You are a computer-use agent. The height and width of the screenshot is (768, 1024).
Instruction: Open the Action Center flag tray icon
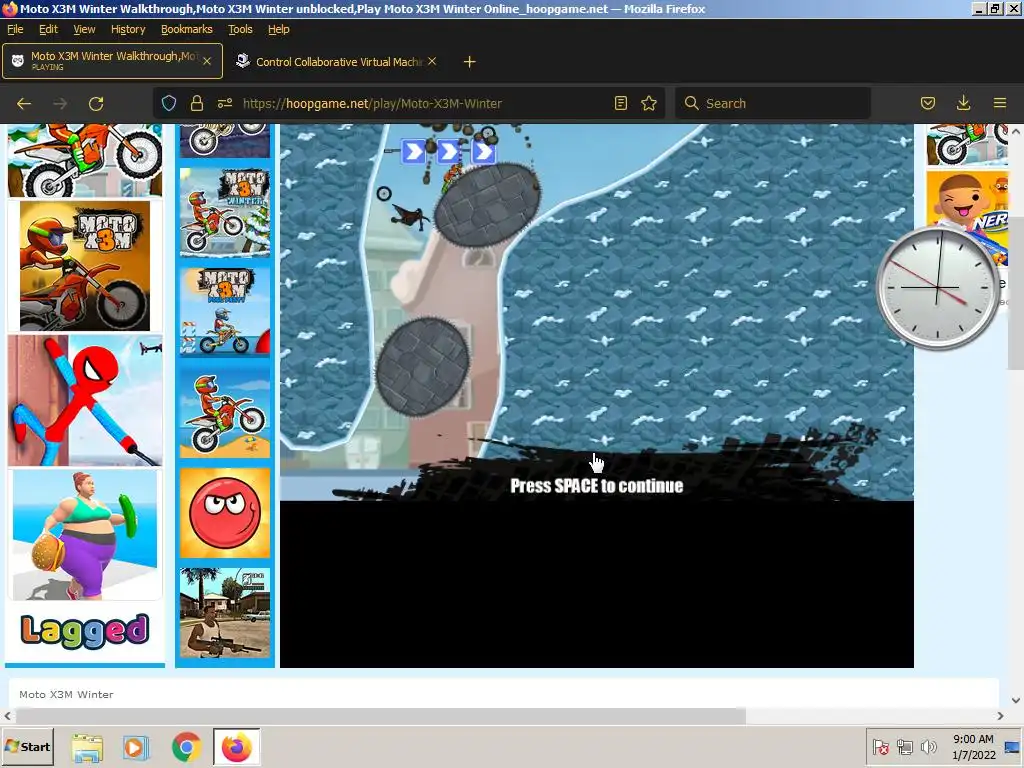point(881,747)
